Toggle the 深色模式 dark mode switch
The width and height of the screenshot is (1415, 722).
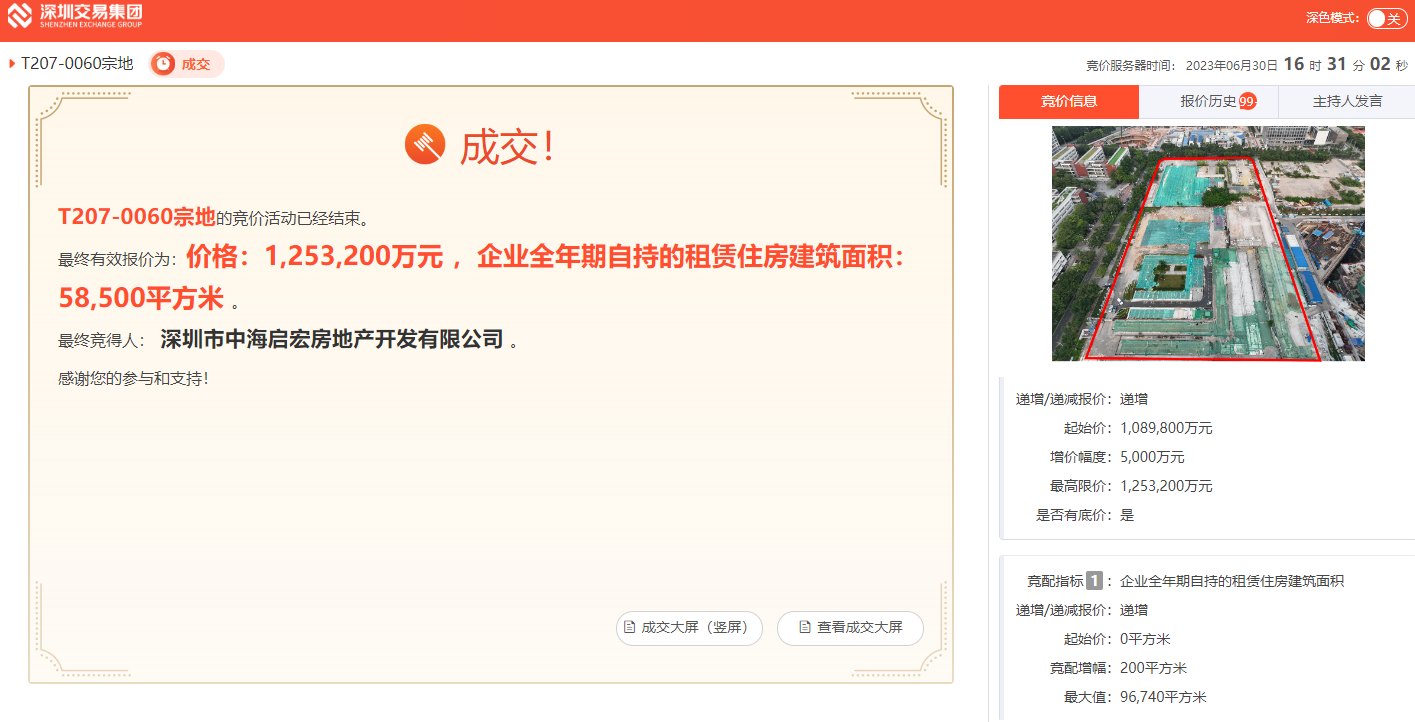click(x=1387, y=18)
